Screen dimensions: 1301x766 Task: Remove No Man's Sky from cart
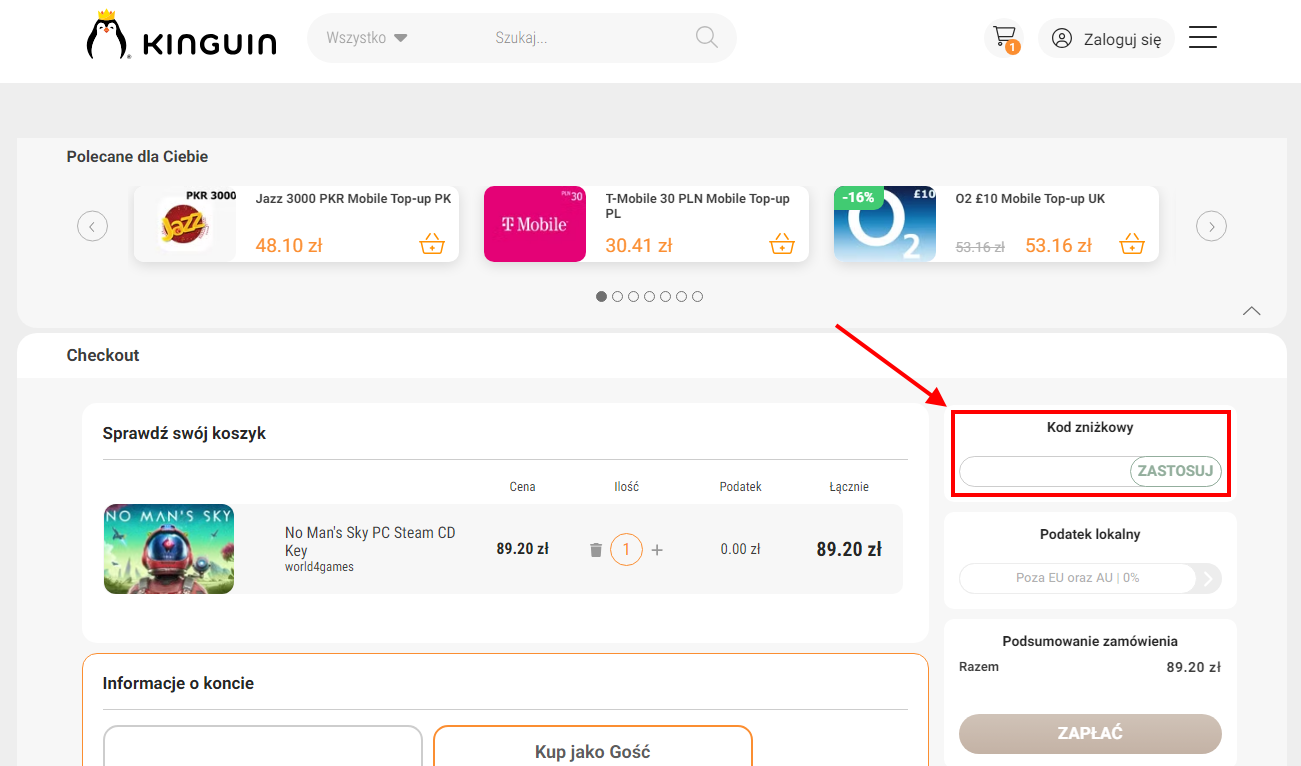[596, 550]
